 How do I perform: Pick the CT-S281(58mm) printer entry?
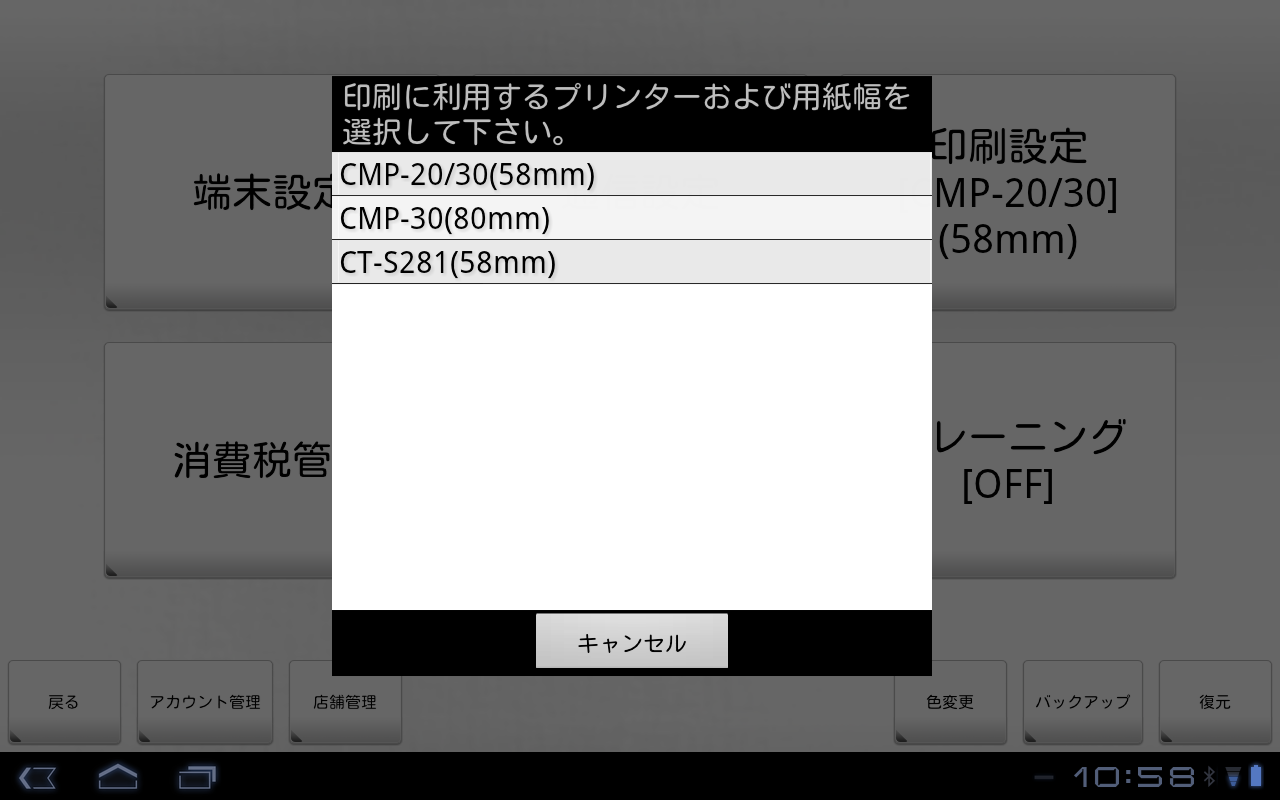point(632,262)
